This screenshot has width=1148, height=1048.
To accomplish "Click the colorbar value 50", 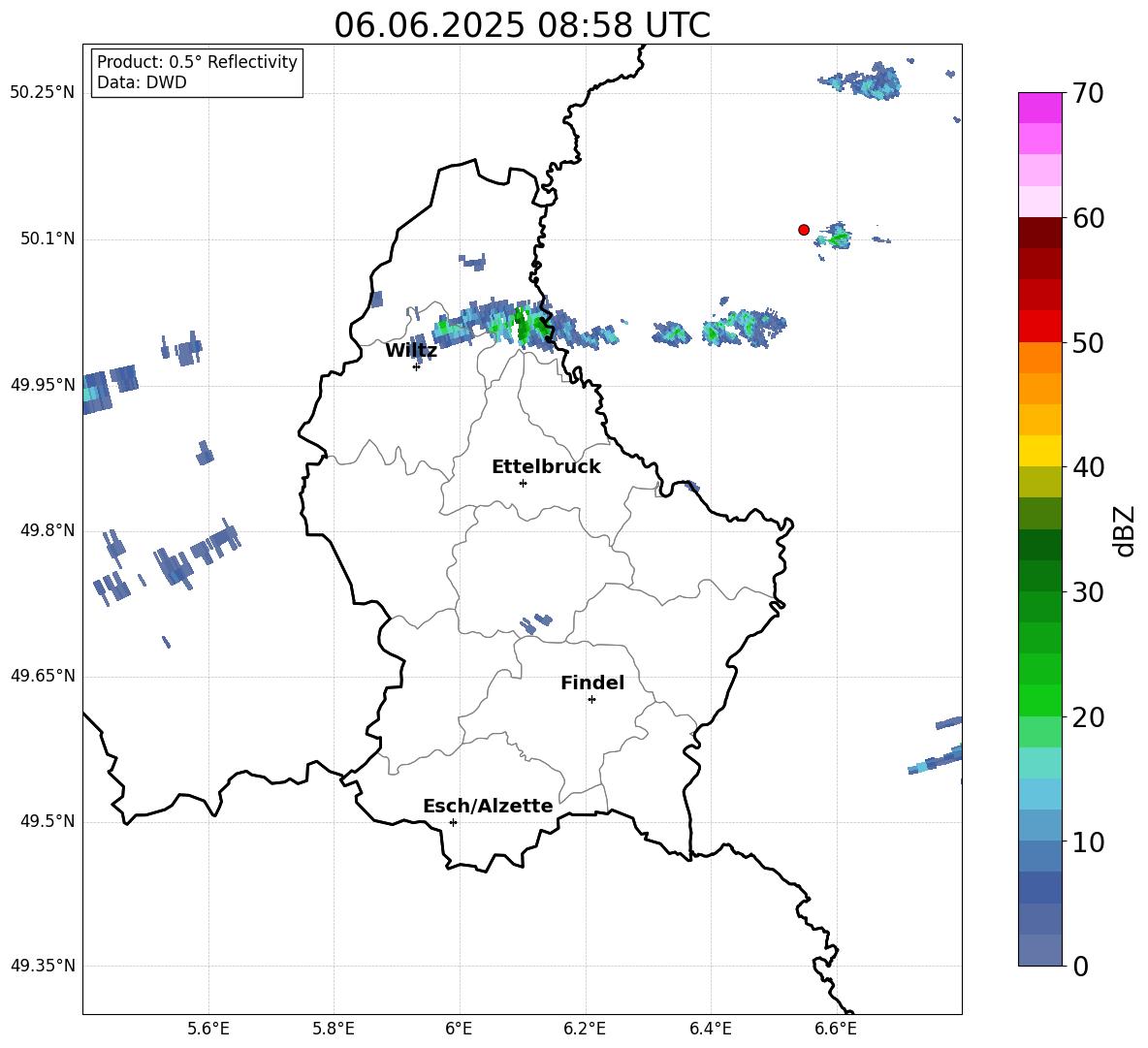I will click(1088, 342).
